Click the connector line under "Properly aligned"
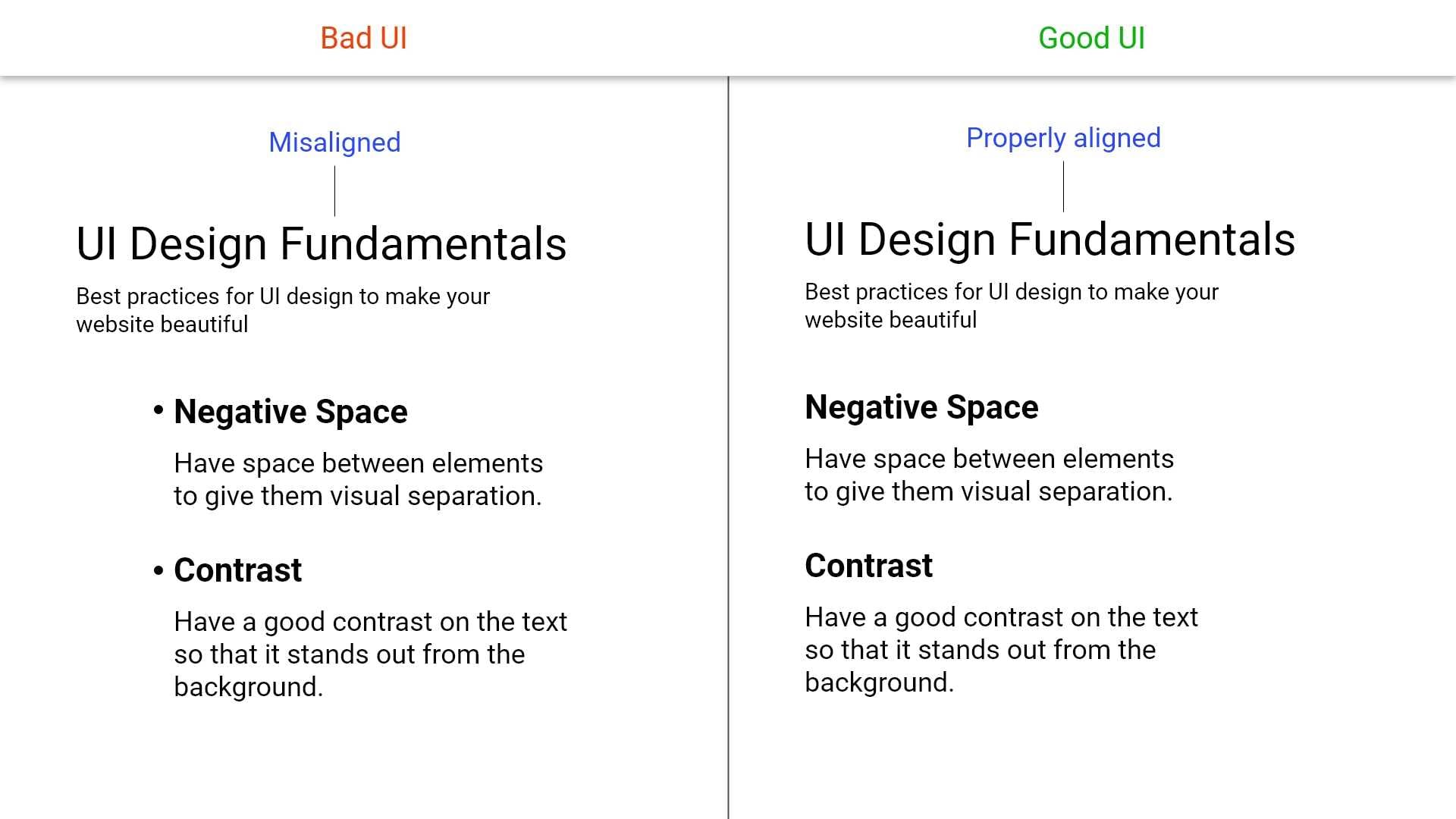The image size is (1456, 819). 1063,187
